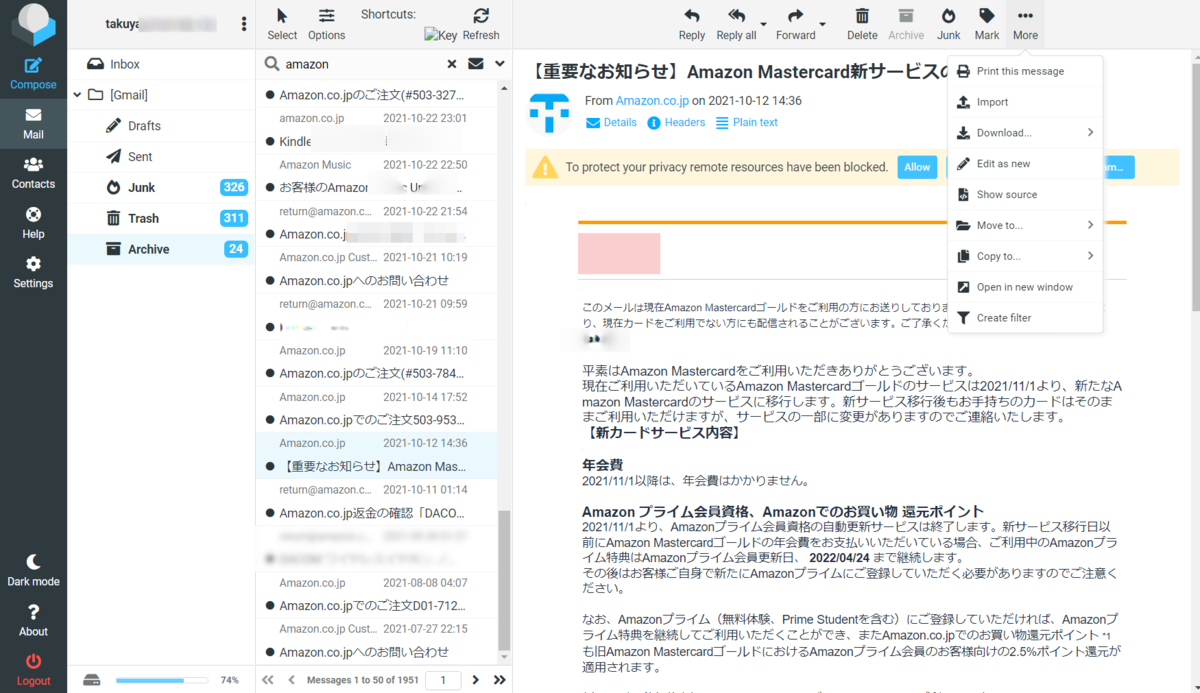Choose Create filter
Screen dimensions: 1200x693
click(1025, 318)
